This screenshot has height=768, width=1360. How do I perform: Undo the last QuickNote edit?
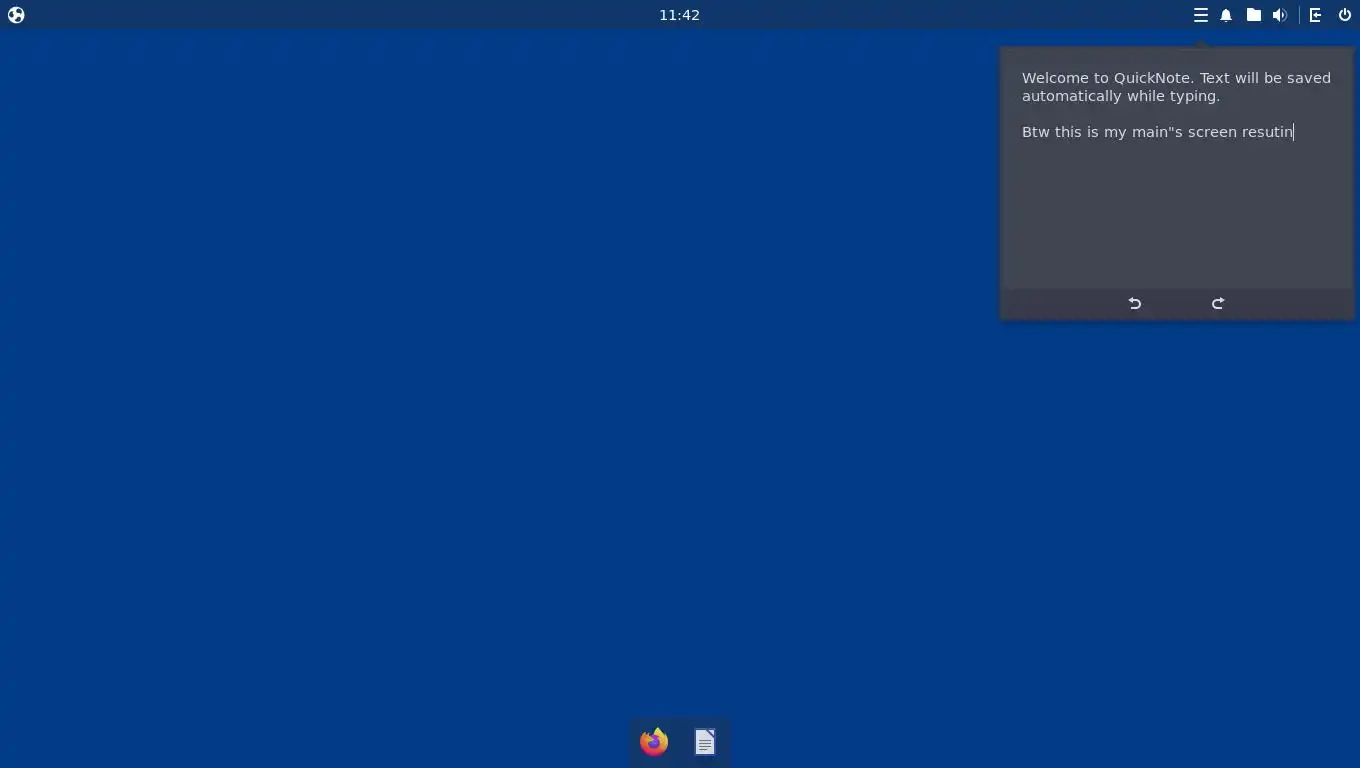(1135, 303)
